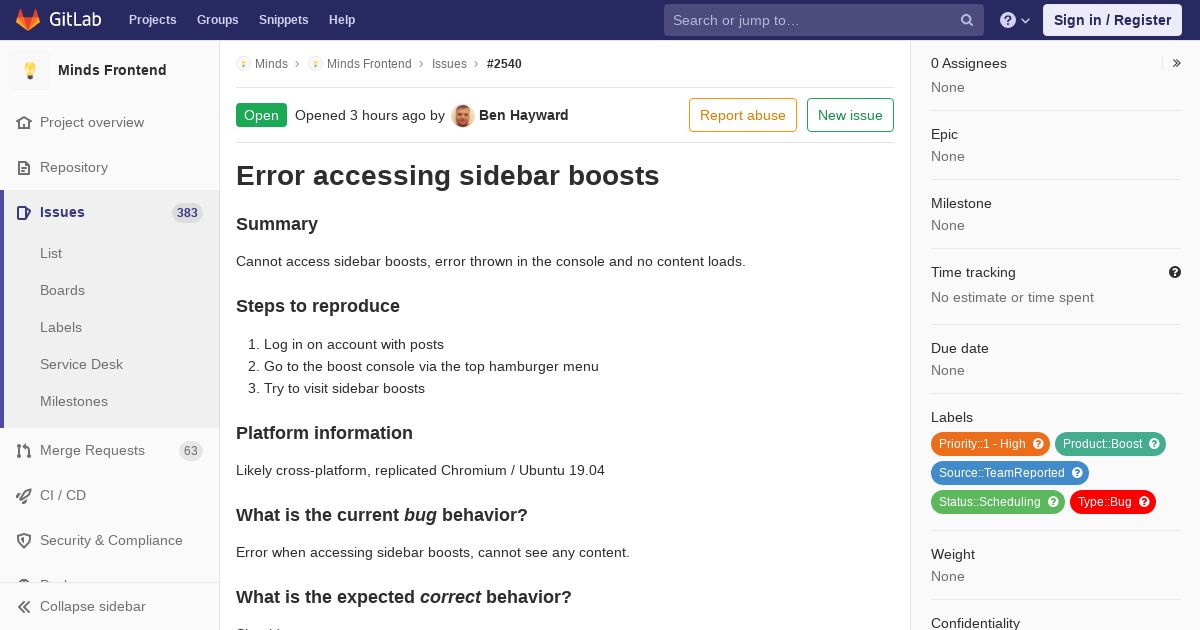Click the Repository file icon

coord(24,168)
